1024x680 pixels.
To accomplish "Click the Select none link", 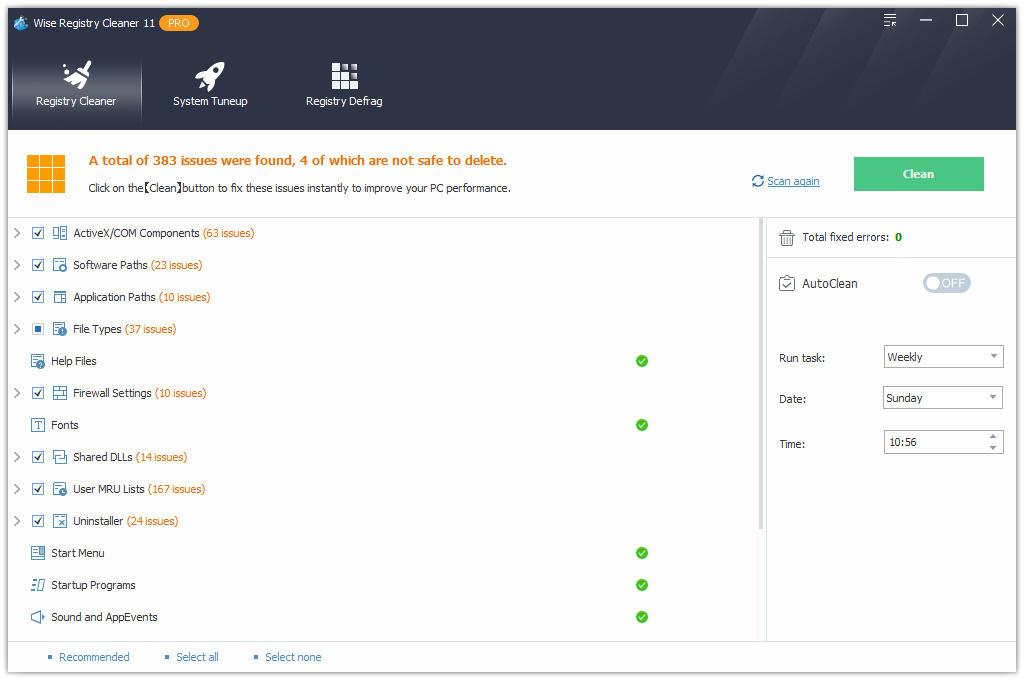I will point(293,657).
